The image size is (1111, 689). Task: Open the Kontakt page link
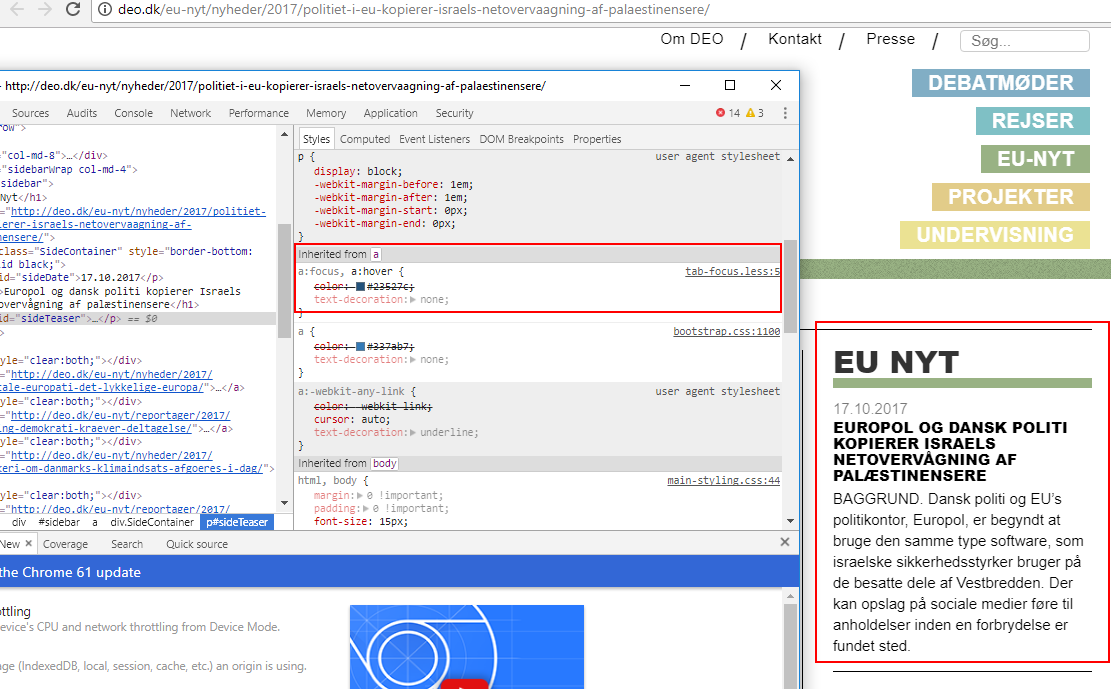click(795, 39)
